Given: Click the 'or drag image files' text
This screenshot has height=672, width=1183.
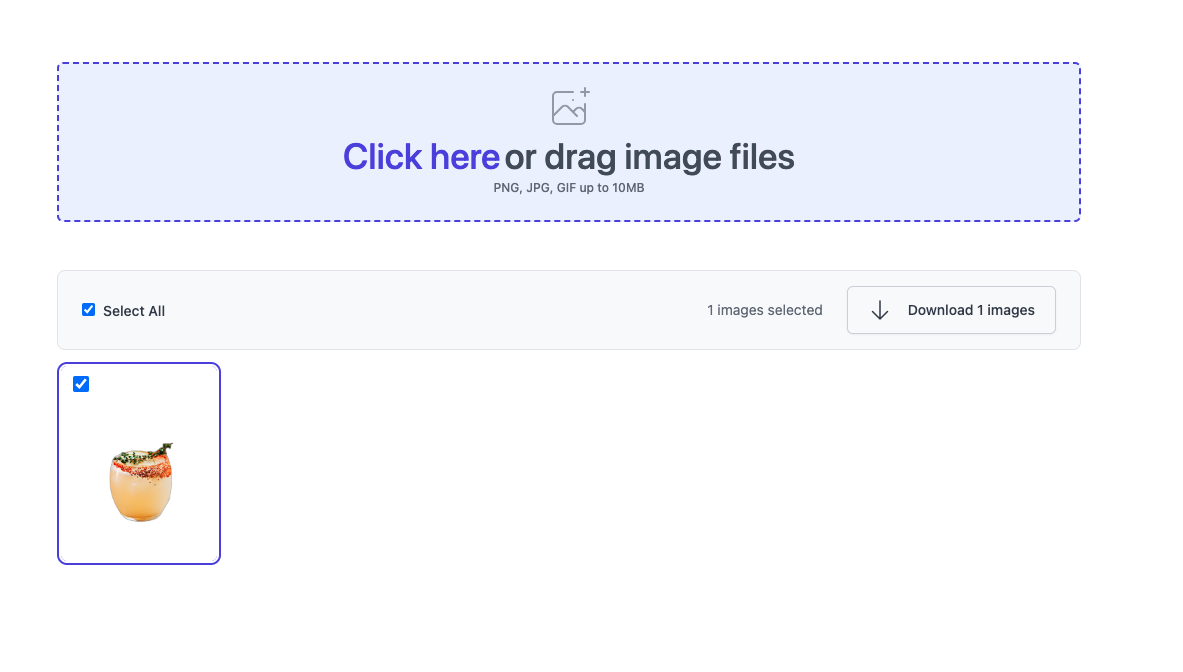Looking at the screenshot, I should click(x=650, y=157).
